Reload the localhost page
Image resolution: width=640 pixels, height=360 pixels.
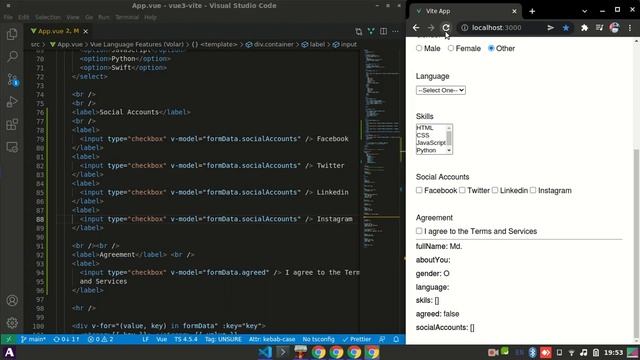[446, 28]
